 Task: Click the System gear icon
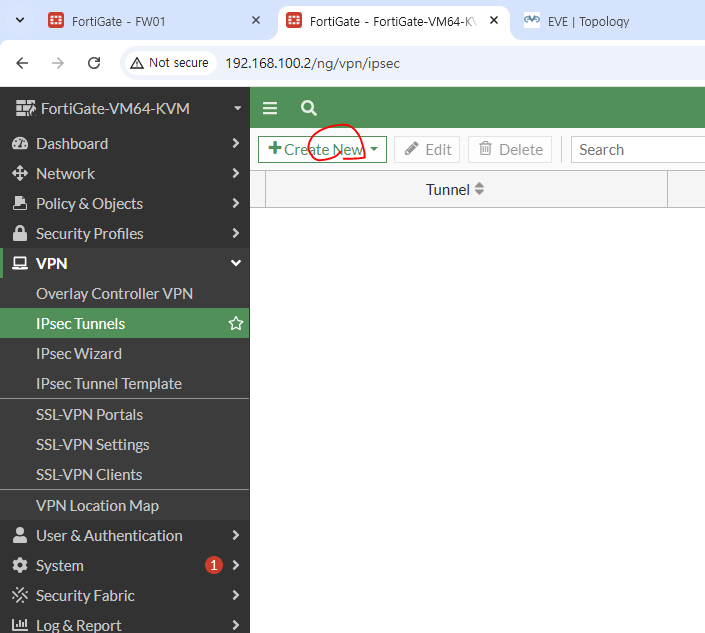click(x=20, y=565)
